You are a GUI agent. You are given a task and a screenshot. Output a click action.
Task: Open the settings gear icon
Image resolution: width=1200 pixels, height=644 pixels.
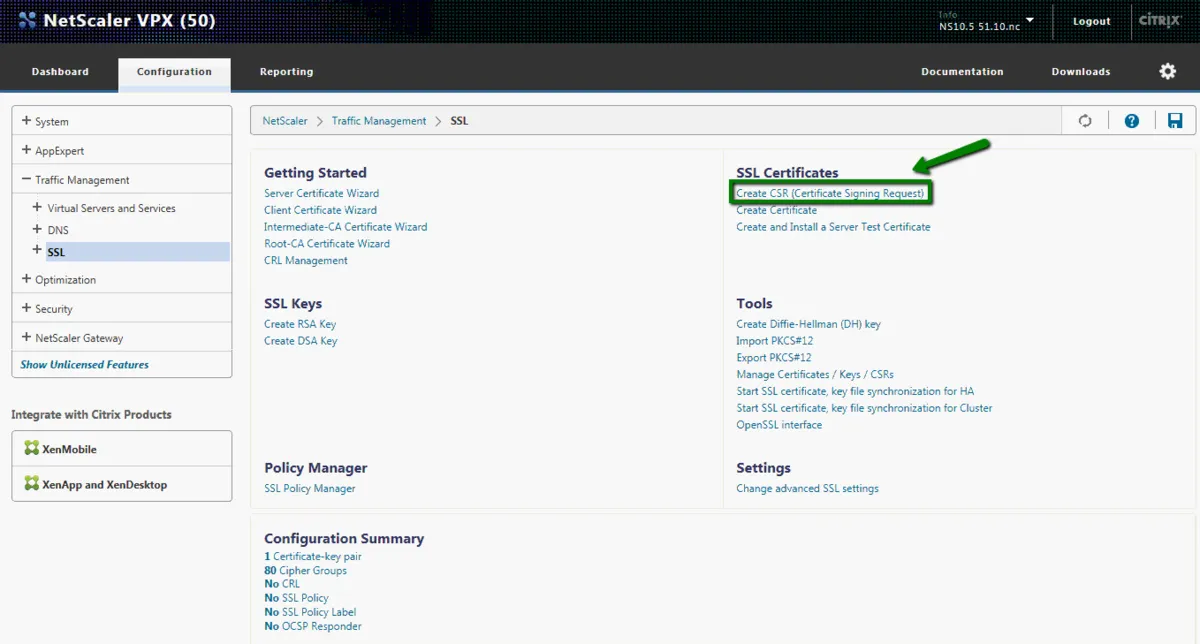[x=1168, y=71]
